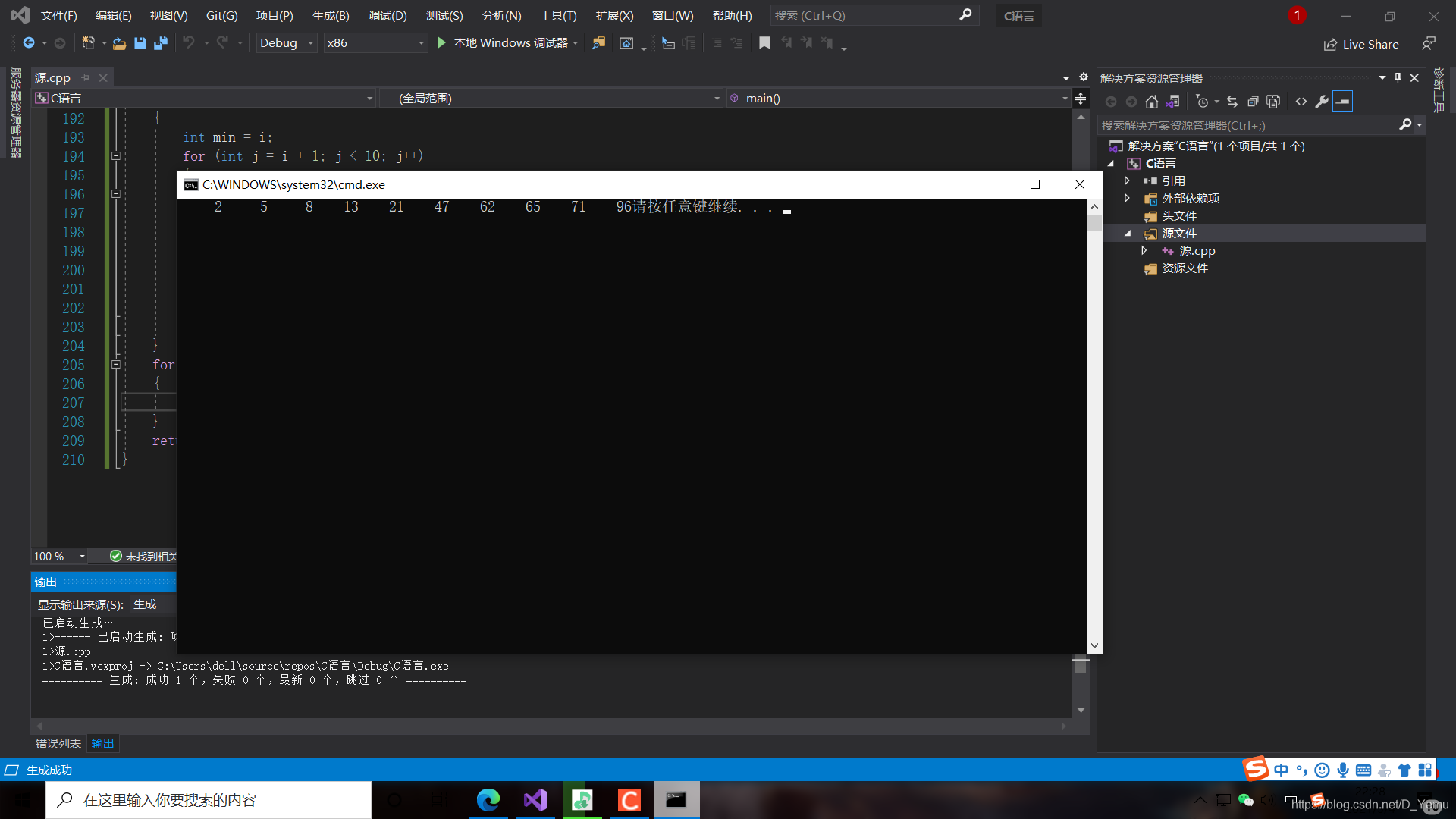Open the Debug configuration dropdown
The width and height of the screenshot is (1456, 819).
pyautogui.click(x=310, y=43)
